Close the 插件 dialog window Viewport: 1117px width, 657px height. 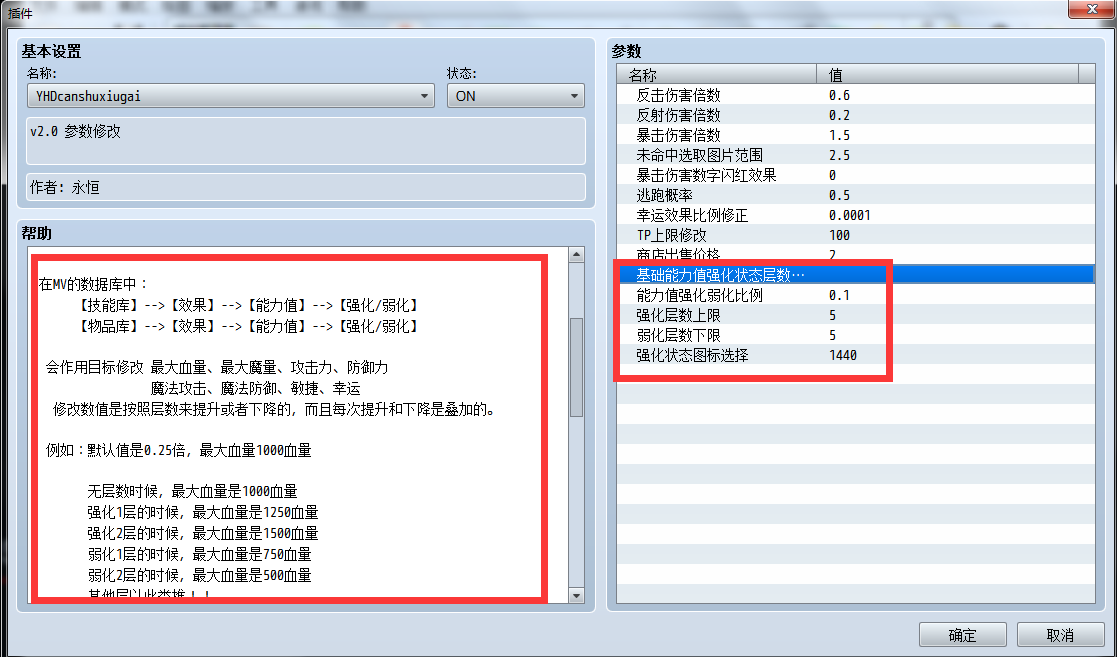[x=1092, y=9]
